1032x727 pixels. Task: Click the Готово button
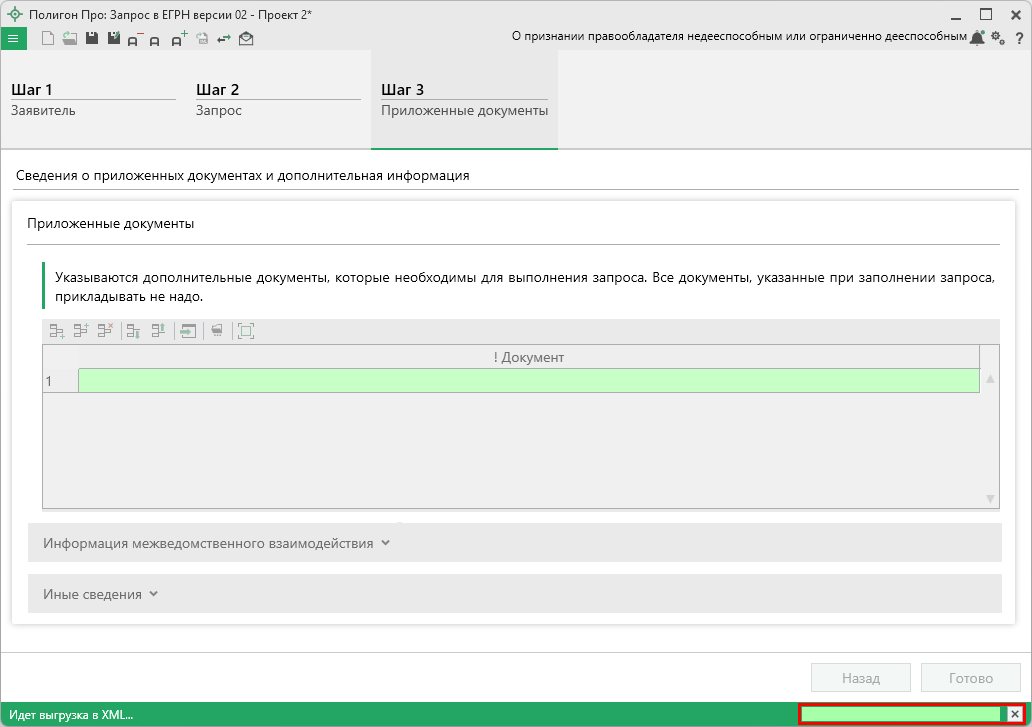point(970,678)
